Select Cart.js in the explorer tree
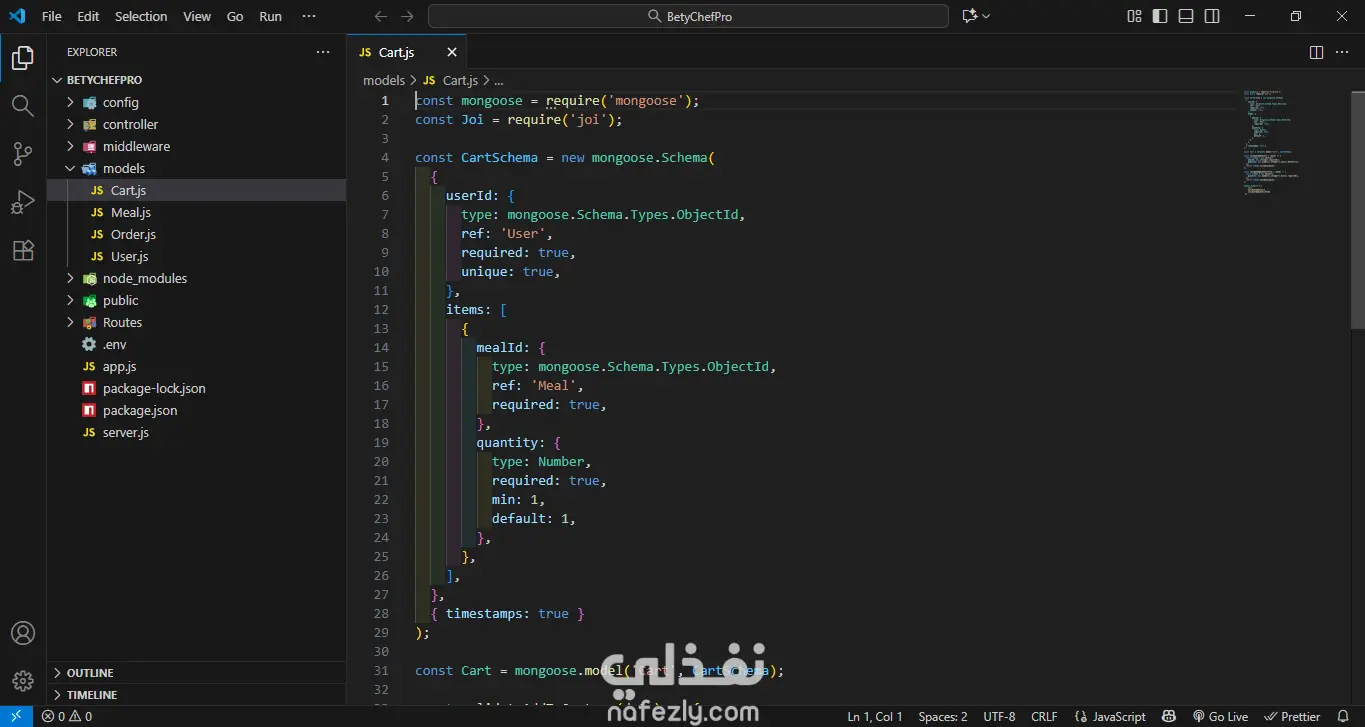 (x=196, y=190)
